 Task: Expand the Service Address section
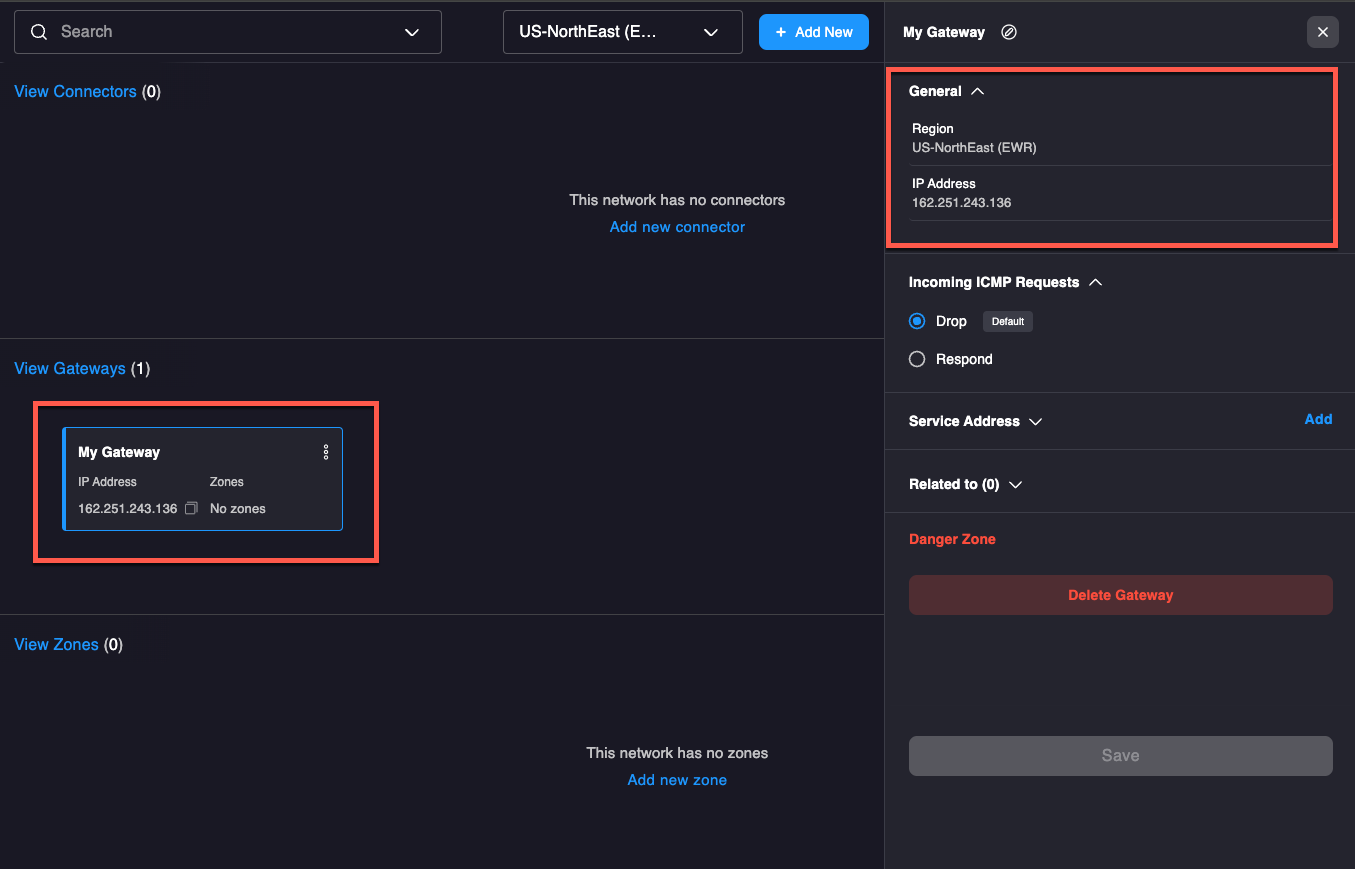point(1035,421)
